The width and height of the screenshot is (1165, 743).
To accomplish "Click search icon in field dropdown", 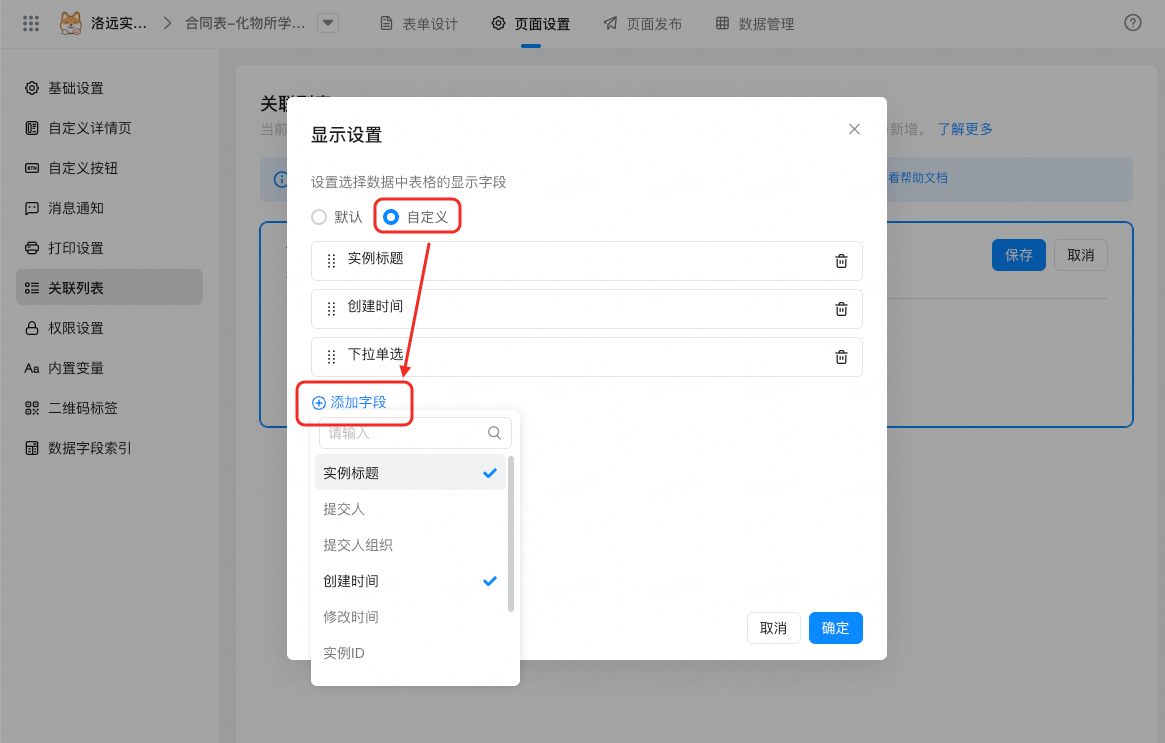I will tap(494, 433).
